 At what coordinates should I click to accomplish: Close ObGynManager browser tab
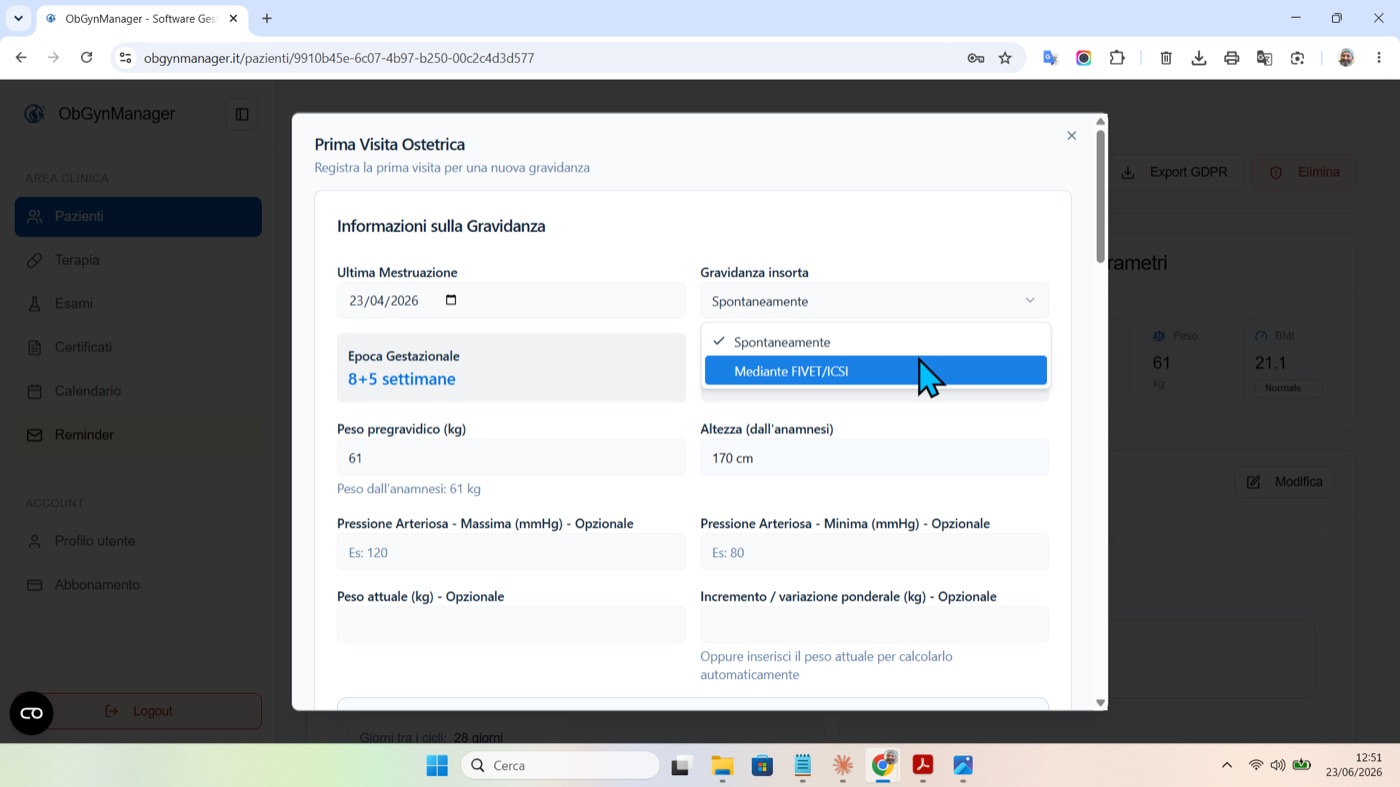(x=233, y=18)
